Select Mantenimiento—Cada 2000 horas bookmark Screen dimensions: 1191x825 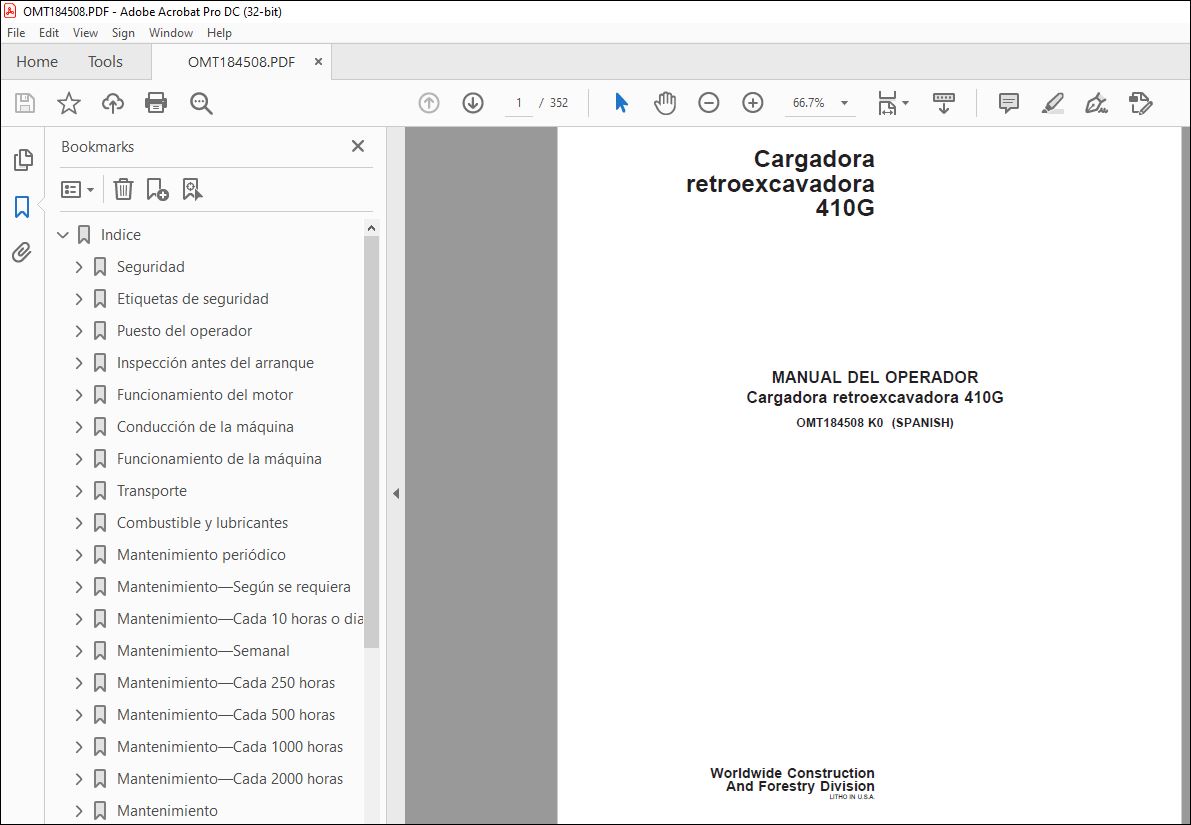tap(230, 779)
